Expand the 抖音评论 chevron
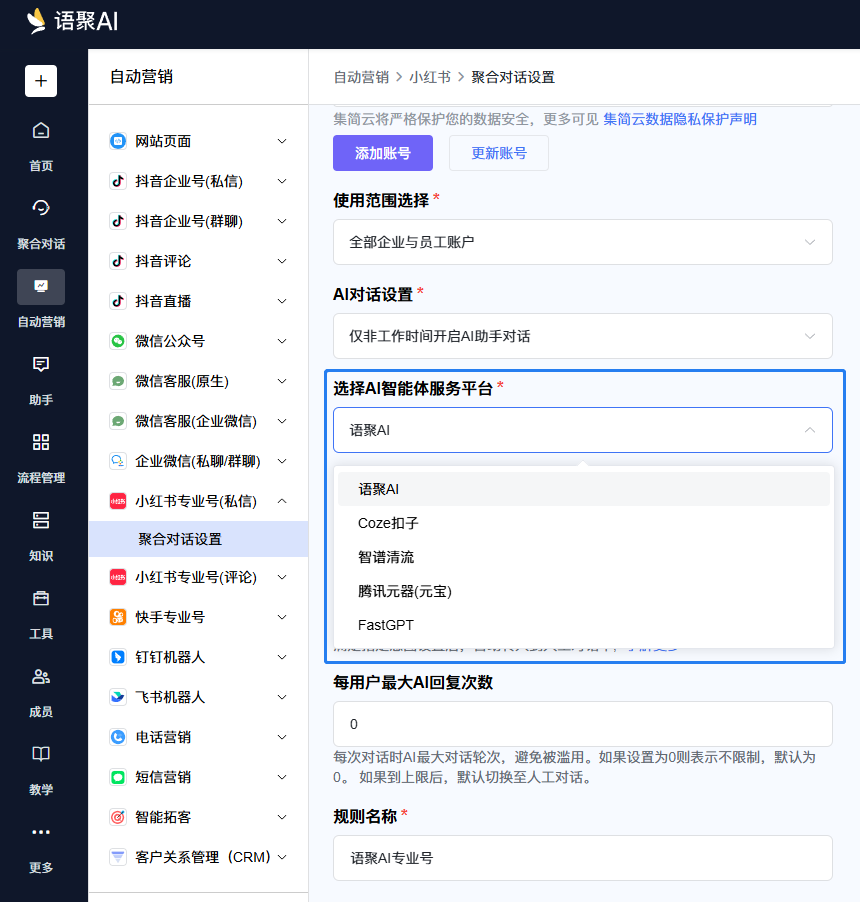The height and width of the screenshot is (902, 860). click(282, 261)
